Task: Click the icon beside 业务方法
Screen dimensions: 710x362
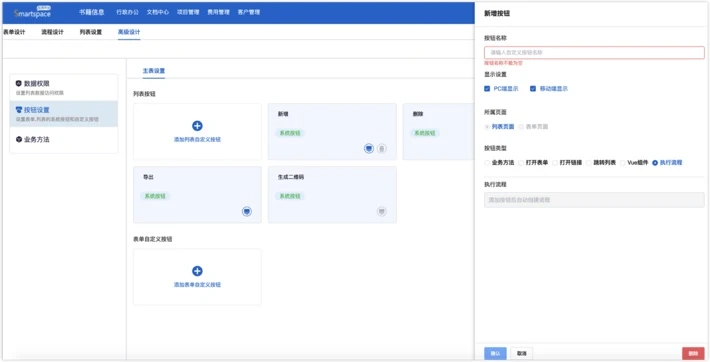Action: click(x=19, y=140)
